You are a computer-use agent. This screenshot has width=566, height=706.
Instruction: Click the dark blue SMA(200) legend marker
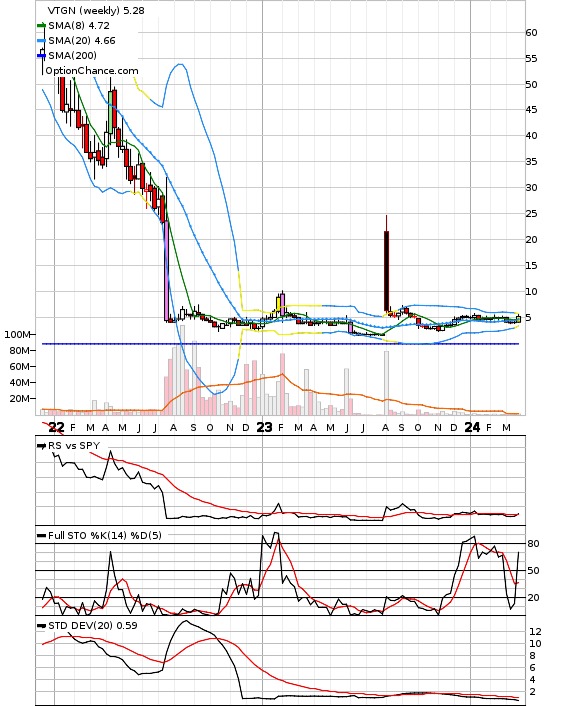point(41,55)
